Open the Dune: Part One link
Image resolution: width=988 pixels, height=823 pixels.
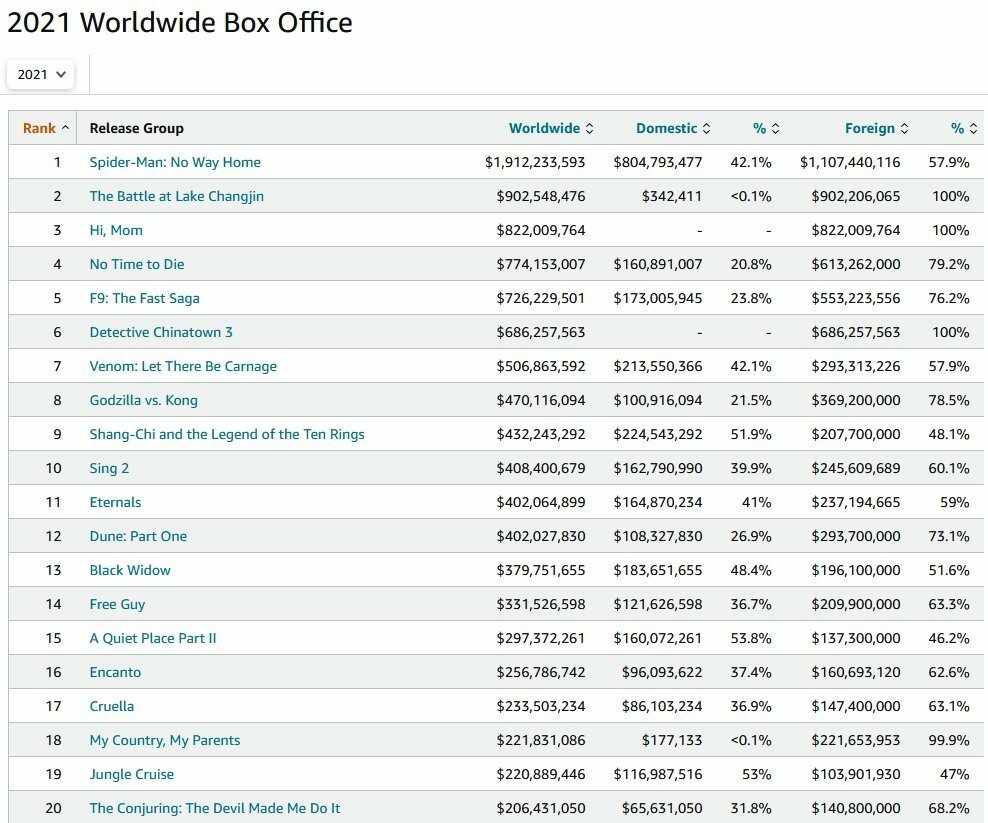[138, 536]
